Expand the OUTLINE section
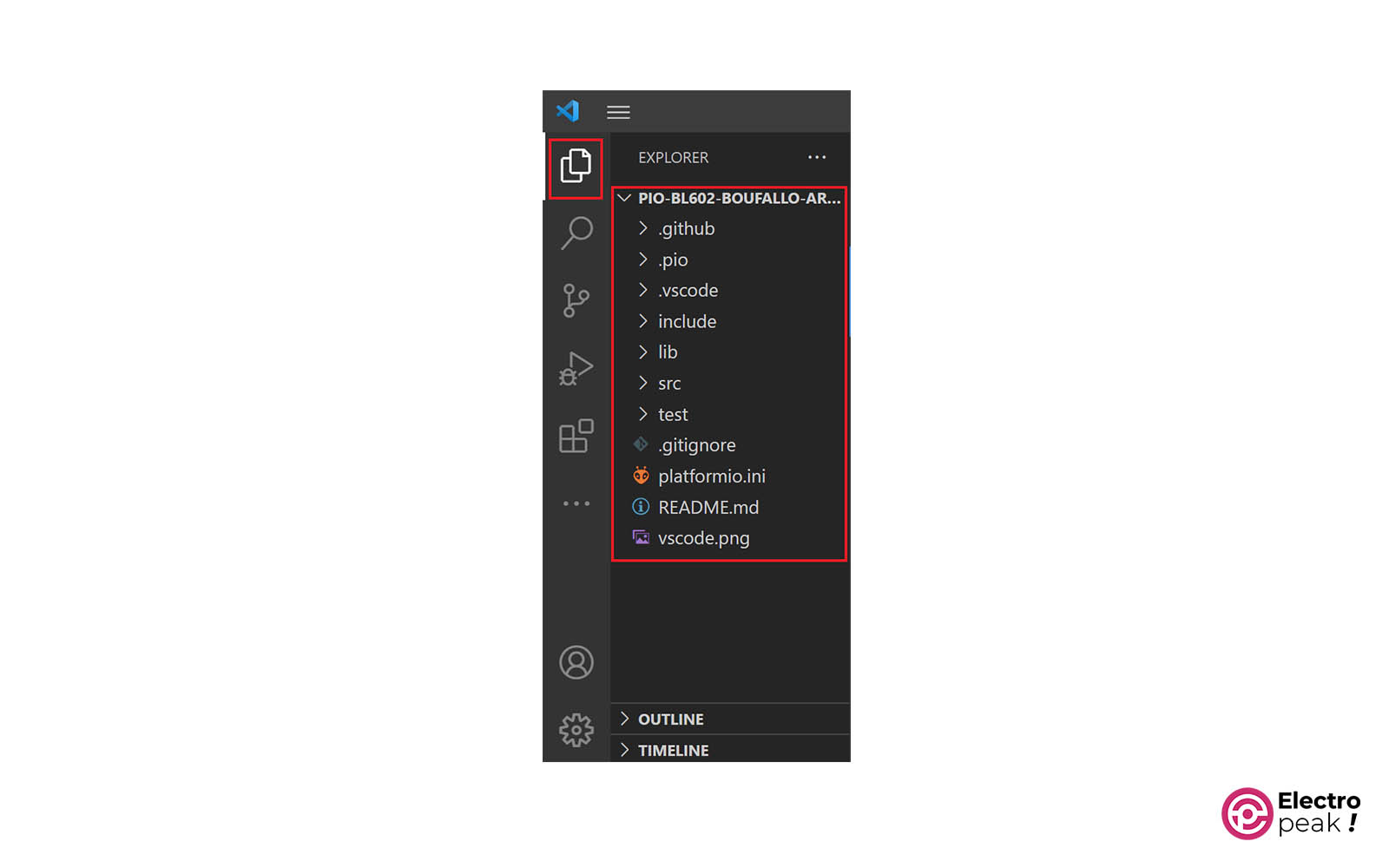Viewport: 1389px width, 868px height. pyautogui.click(x=730, y=719)
